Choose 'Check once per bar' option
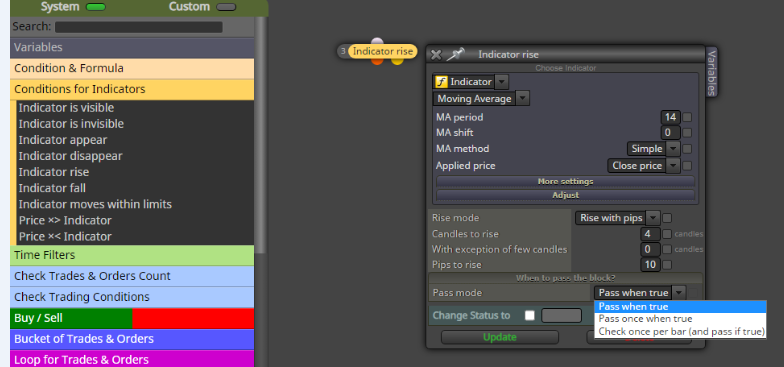This screenshot has width=784, height=367. click(680, 331)
